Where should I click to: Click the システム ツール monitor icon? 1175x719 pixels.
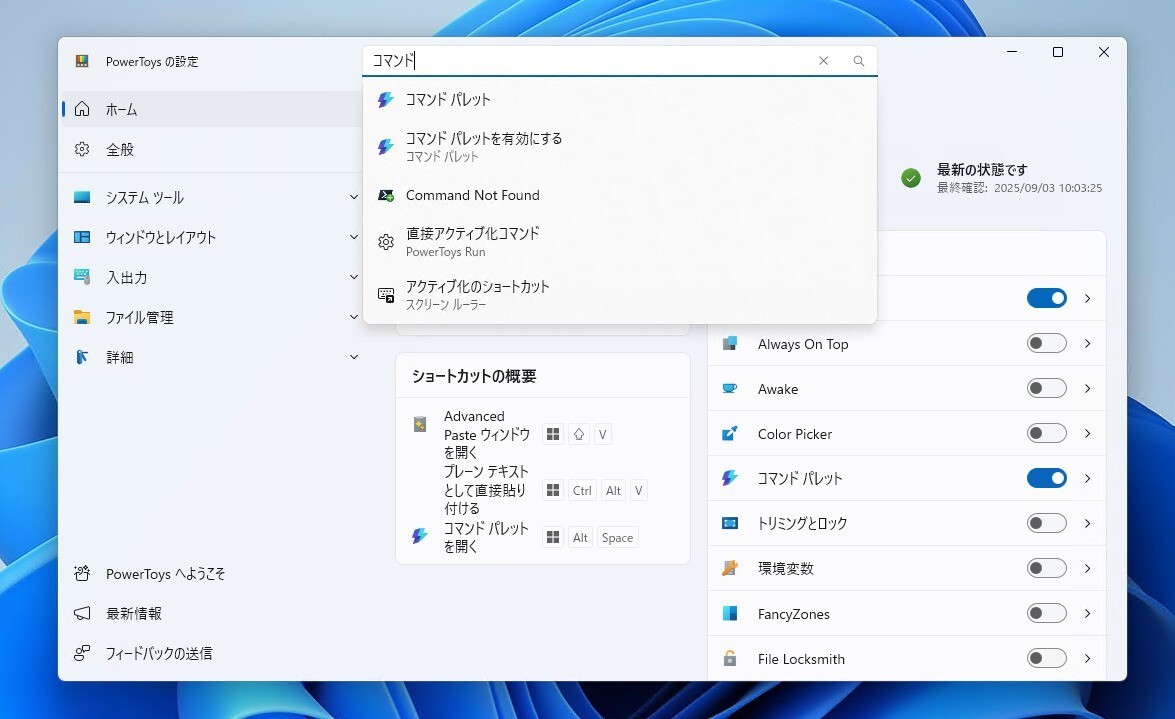82,197
